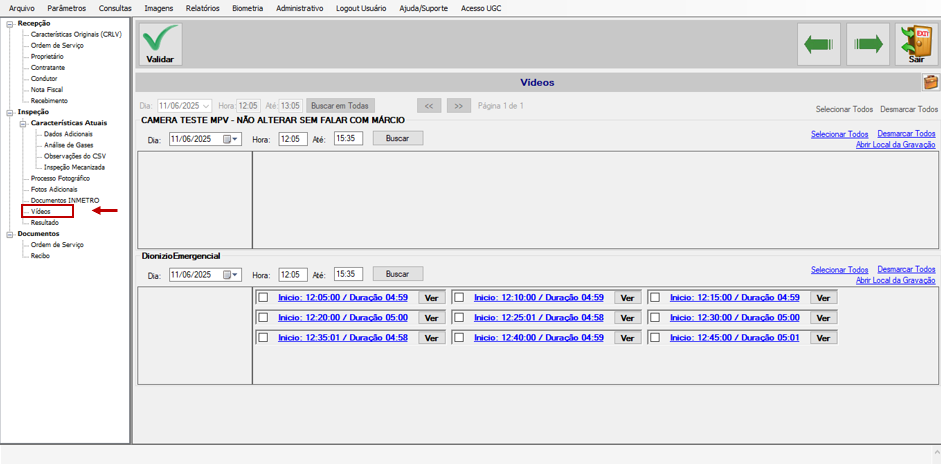Check the video starting at 12:05:00
The width and height of the screenshot is (941, 464).
pyautogui.click(x=263, y=297)
